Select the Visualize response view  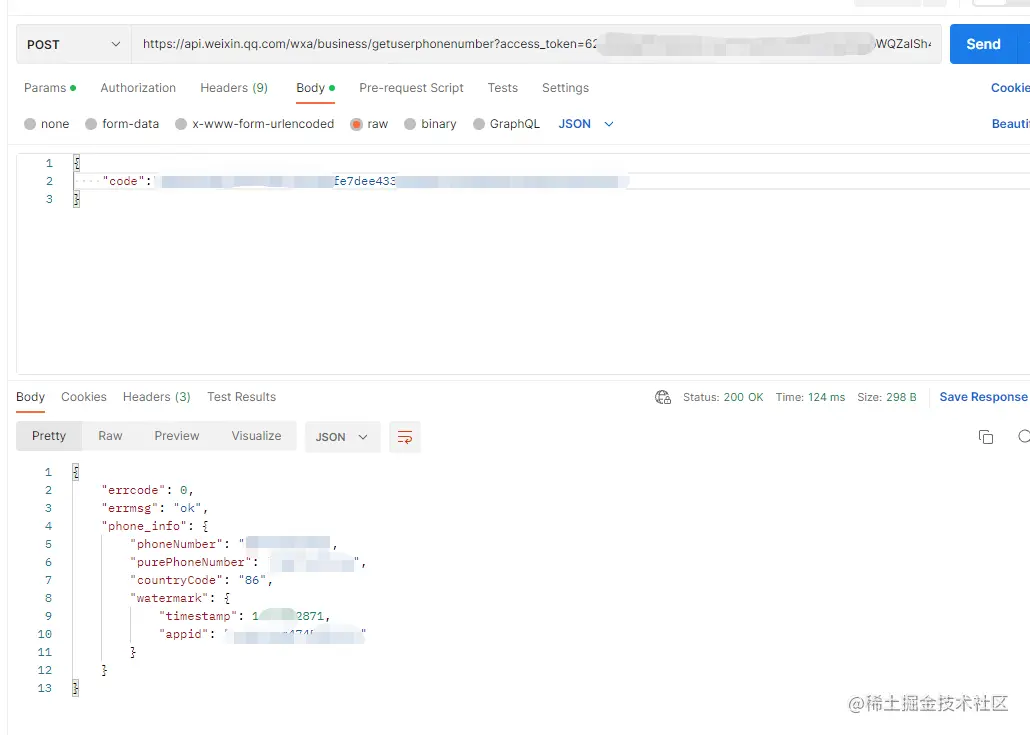tap(256, 436)
